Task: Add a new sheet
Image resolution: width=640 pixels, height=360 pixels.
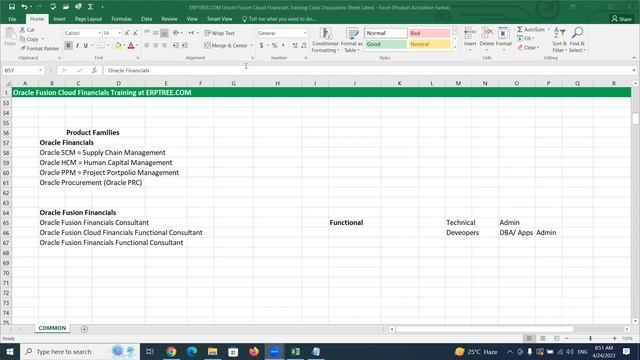Action: pos(84,329)
